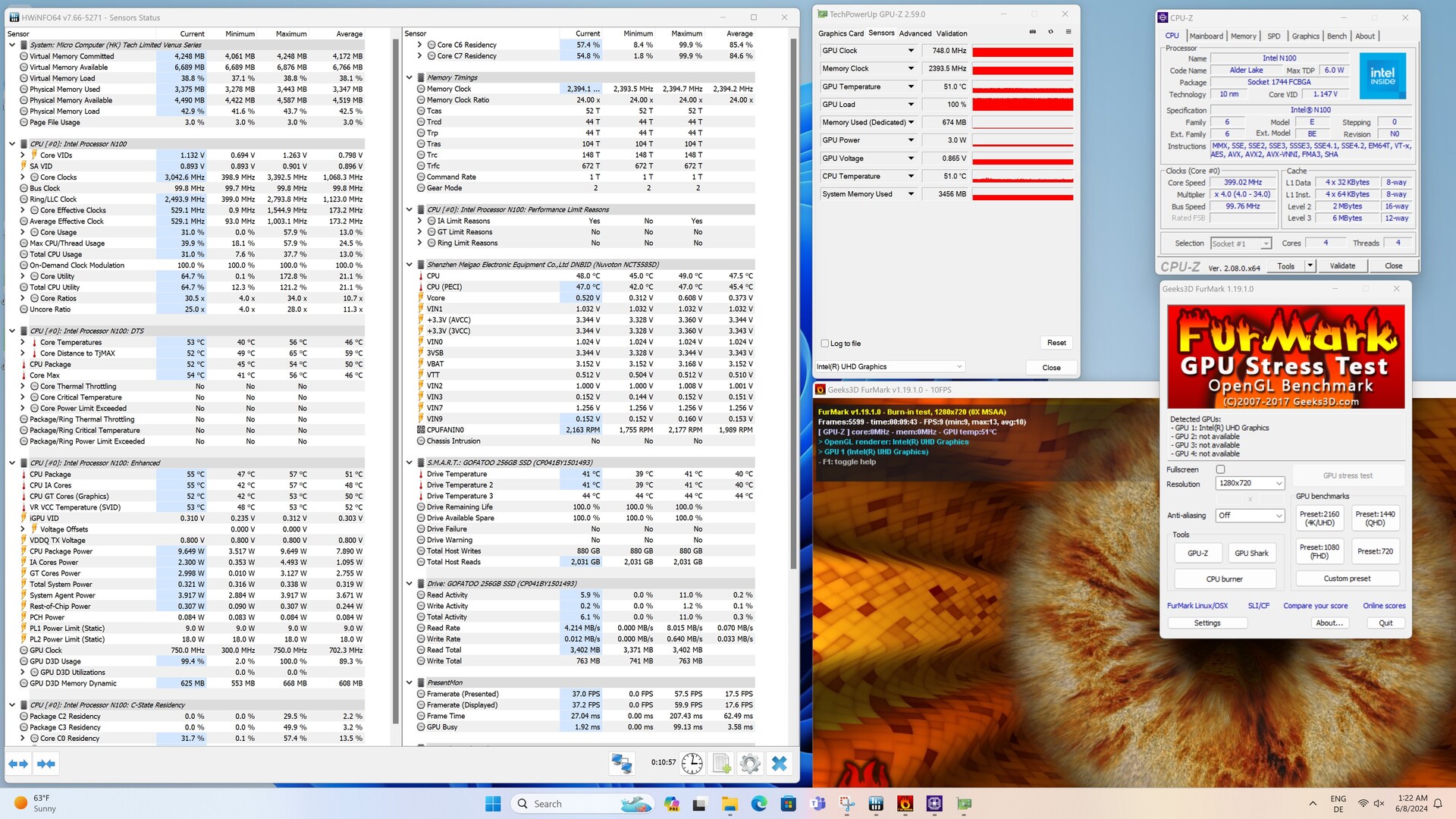This screenshot has height=819, width=1456.
Task: Collapse Memory Timings group in HWiNFO
Action: (x=409, y=77)
